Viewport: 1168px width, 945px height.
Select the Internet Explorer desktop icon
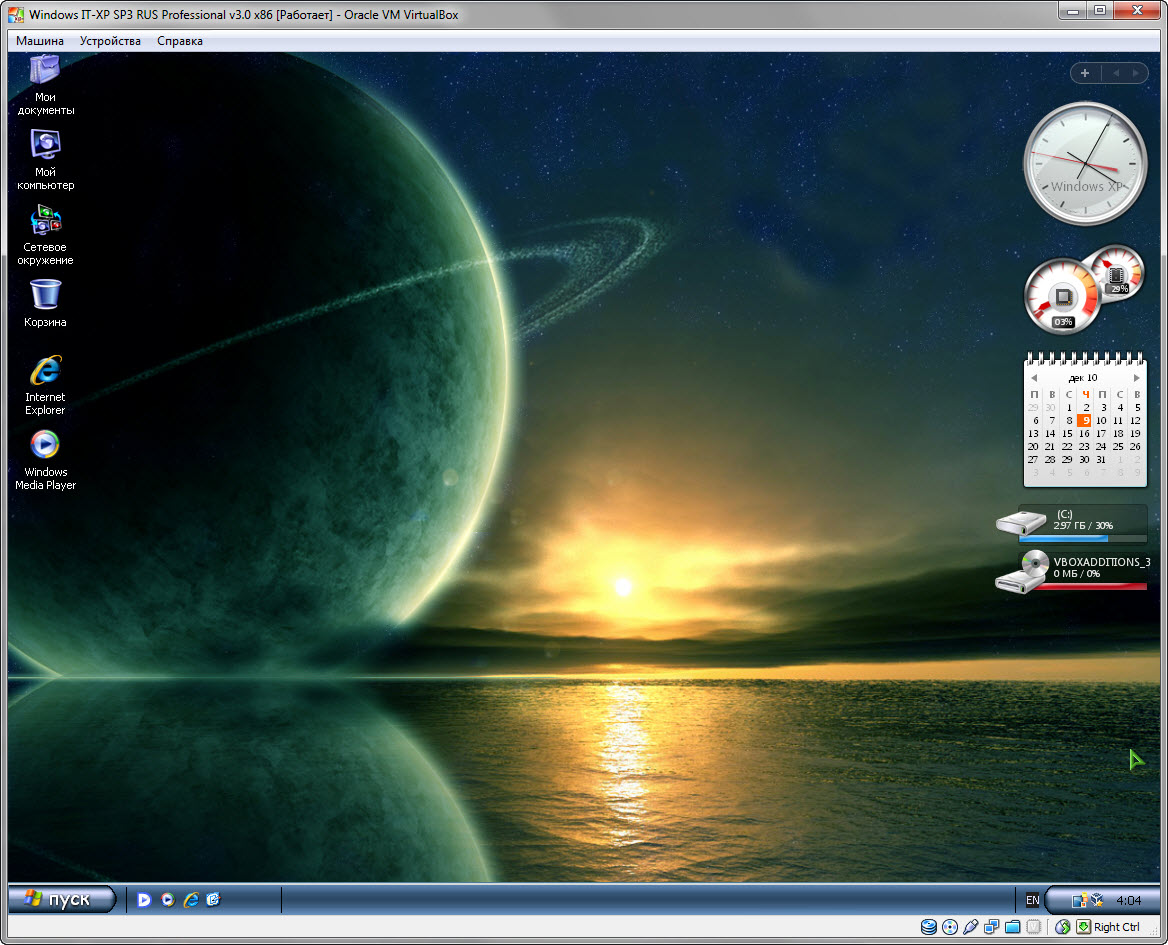pyautogui.click(x=45, y=385)
